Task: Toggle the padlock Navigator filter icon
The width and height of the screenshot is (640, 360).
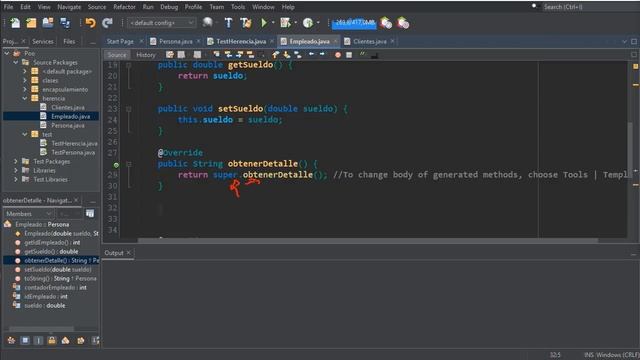Action: click(x=52, y=340)
